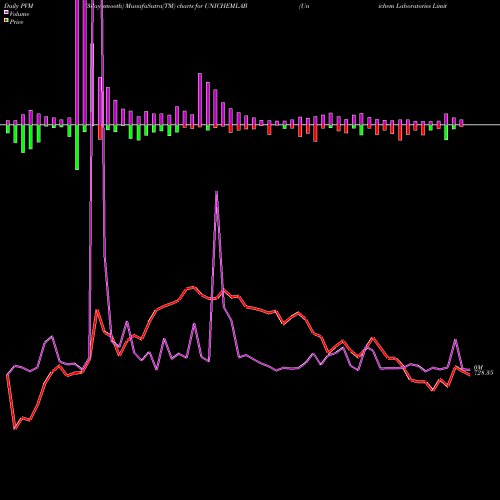This screenshot has height=500, width=500.
Task: Click the "UNICHEMLAB" symbol in the title
Action: [x=225, y=6]
